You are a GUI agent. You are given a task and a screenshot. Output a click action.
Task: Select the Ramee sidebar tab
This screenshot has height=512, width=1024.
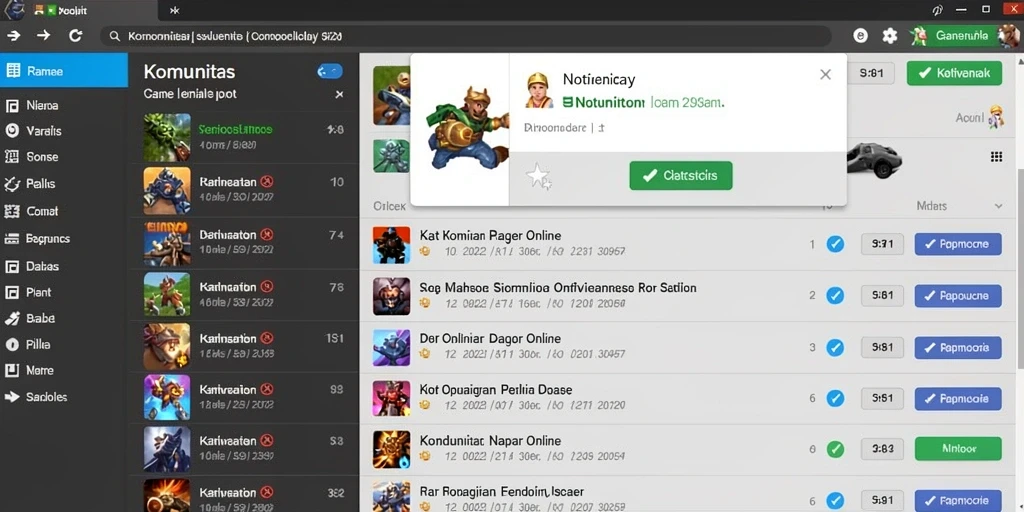tap(64, 71)
